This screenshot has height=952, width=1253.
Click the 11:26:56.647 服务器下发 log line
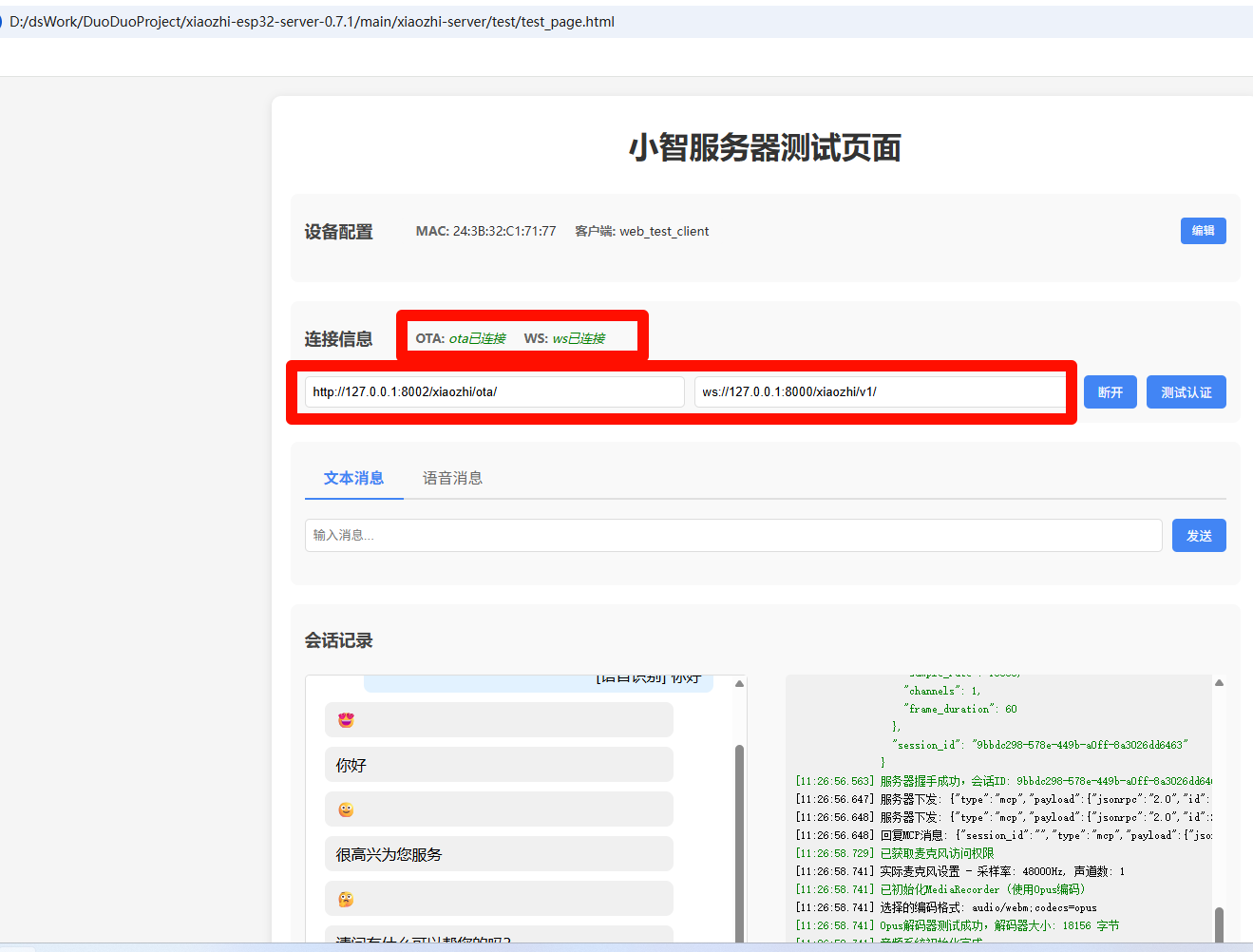click(x=1003, y=799)
